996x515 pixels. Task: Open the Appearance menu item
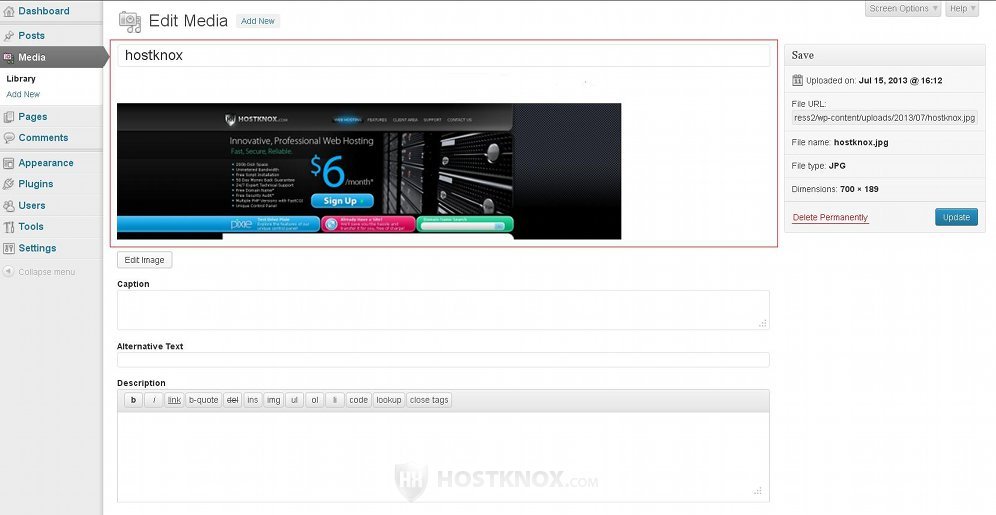click(46, 163)
